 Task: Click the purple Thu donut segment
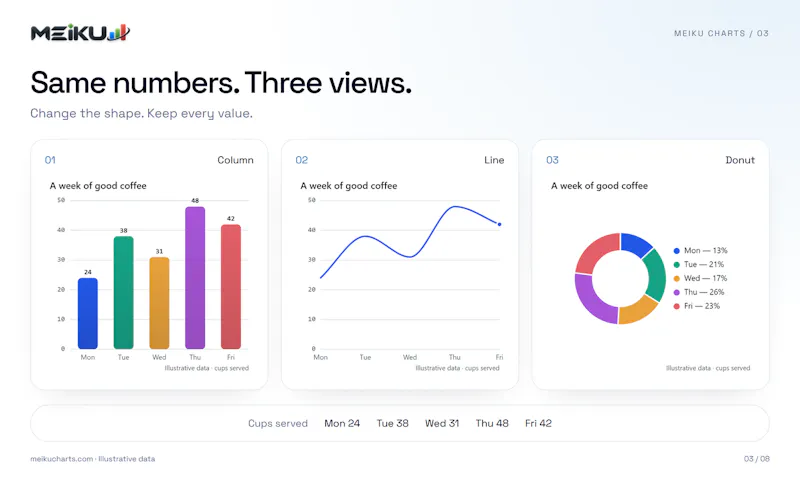594,299
